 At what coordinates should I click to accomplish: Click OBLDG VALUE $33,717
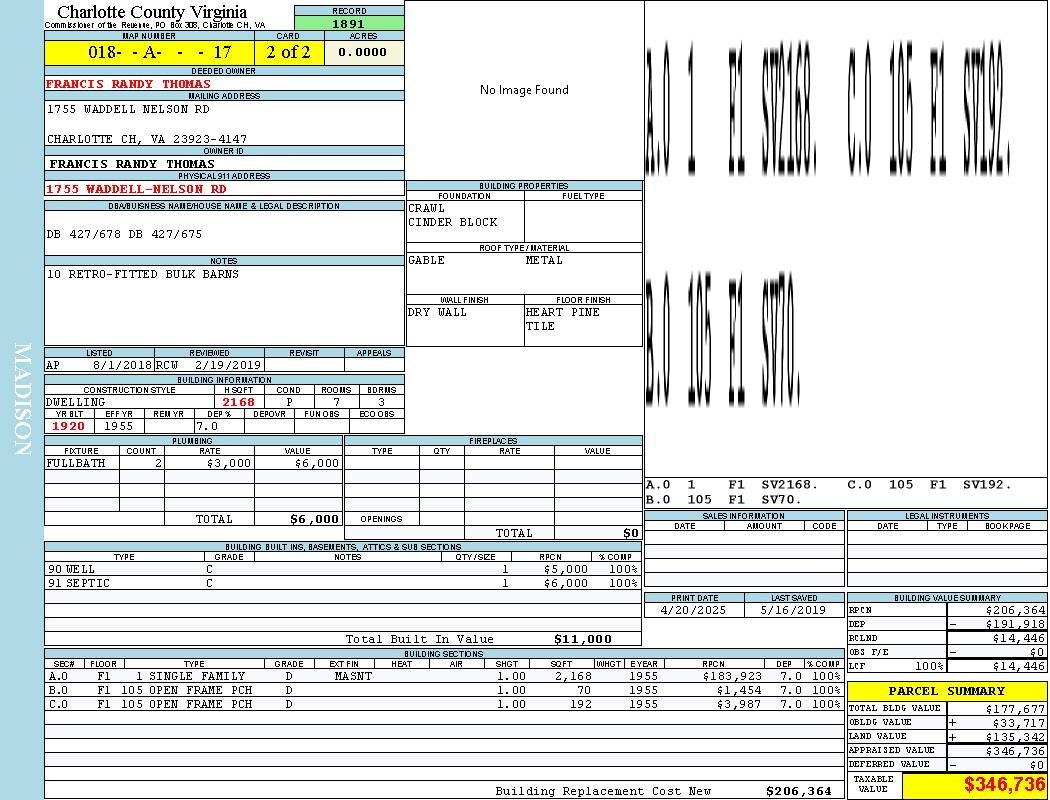(x=1019, y=722)
